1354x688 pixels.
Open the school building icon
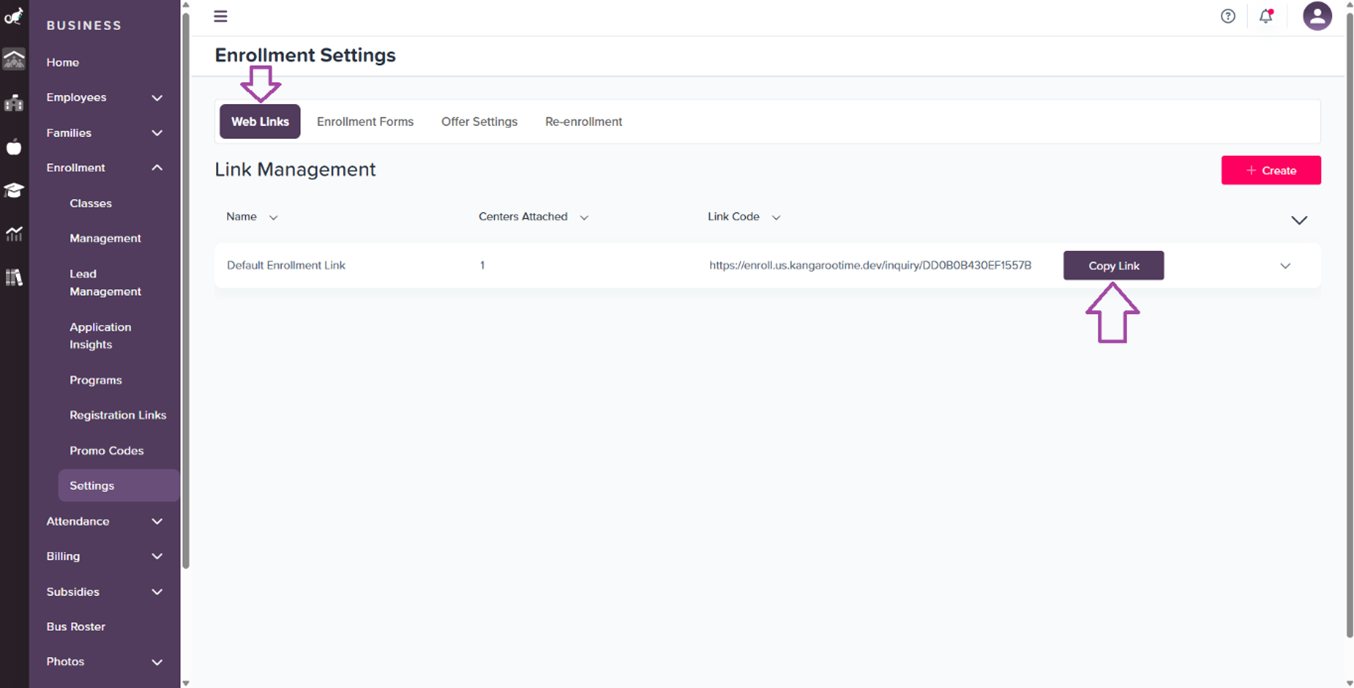tap(13, 102)
